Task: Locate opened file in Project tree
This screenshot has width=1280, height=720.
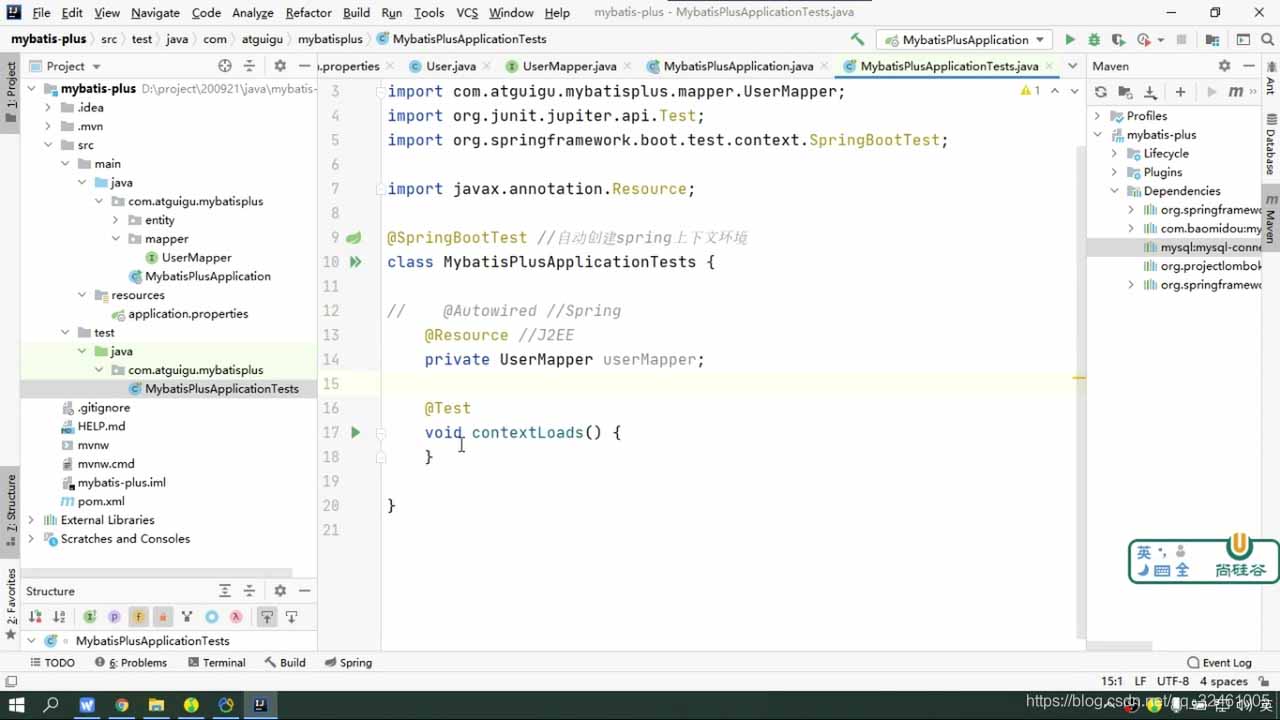Action: coord(225,66)
